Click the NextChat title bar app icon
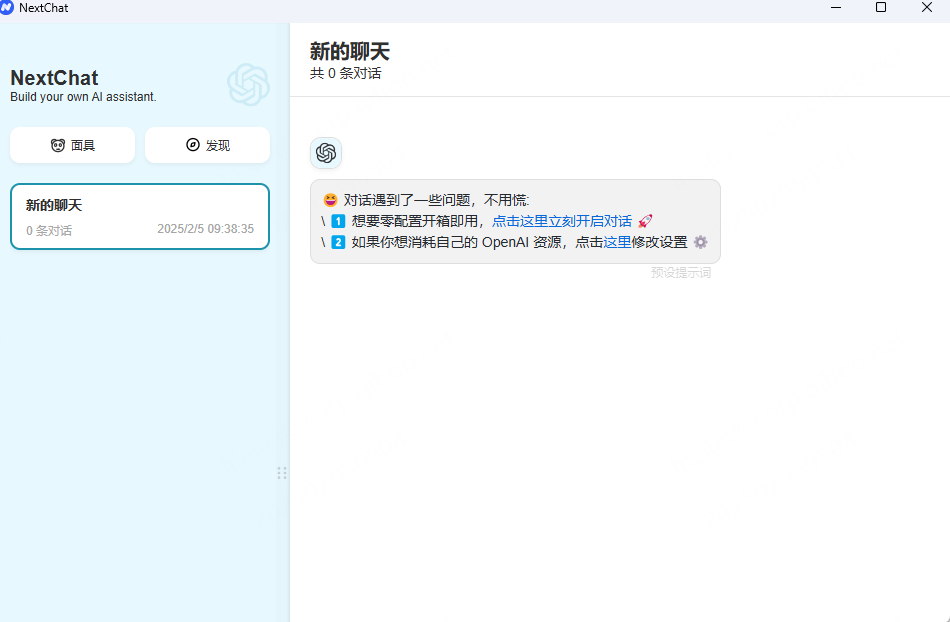 [x=7, y=8]
